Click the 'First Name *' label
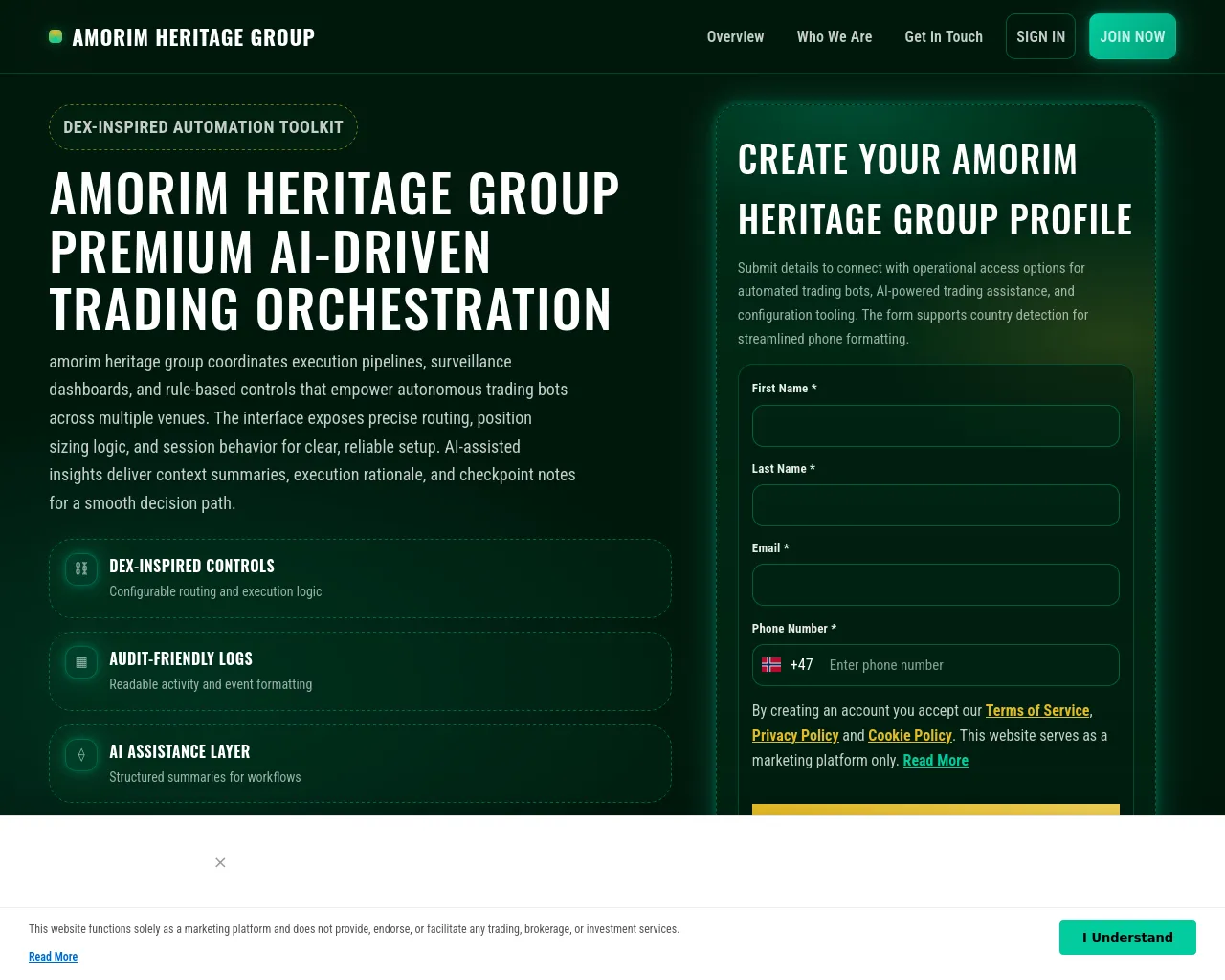This screenshot has width=1225, height=980. click(x=784, y=388)
